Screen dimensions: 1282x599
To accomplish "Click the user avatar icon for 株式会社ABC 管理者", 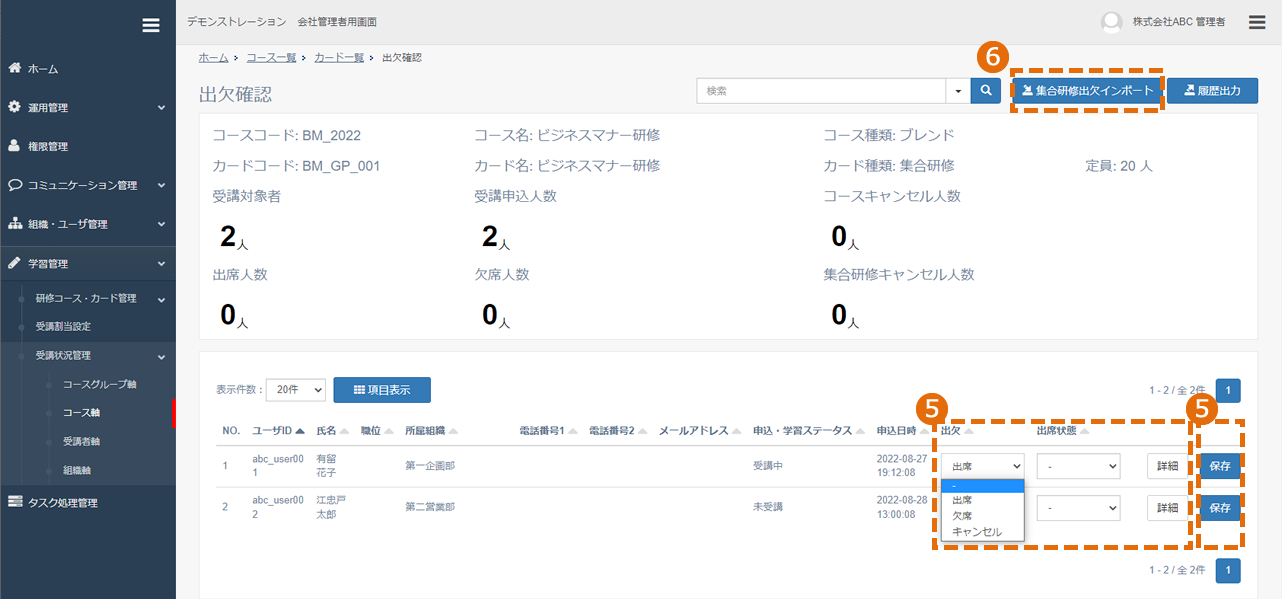I will click(x=1111, y=22).
